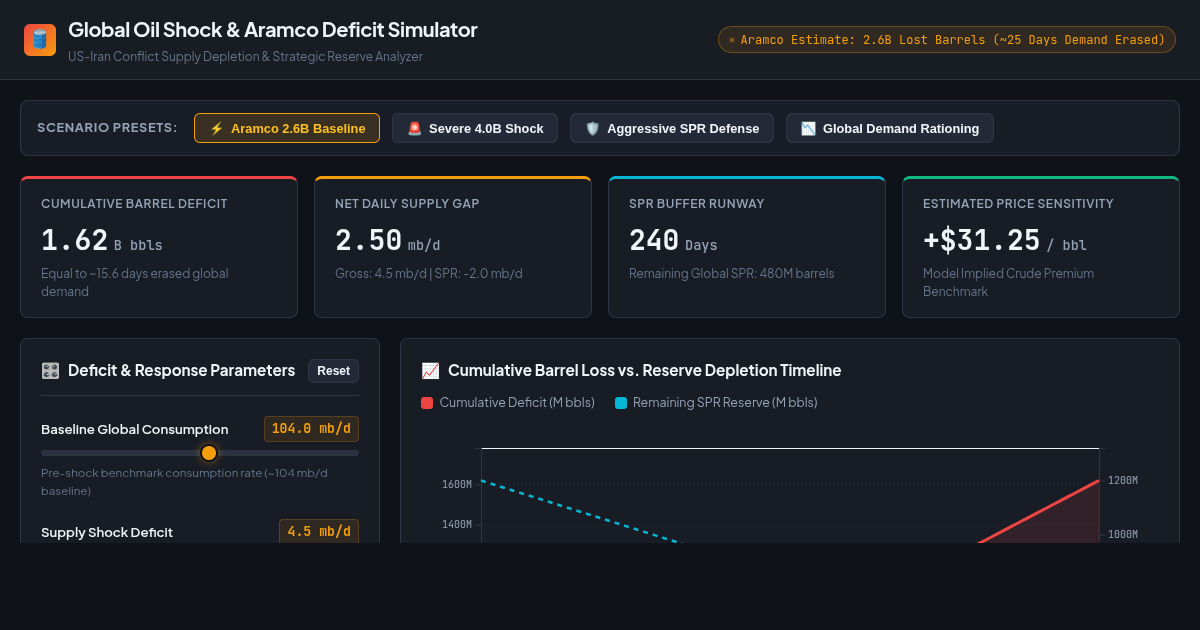This screenshot has height=630, width=1200.
Task: Click the Aramco Estimate 2.6B Lost Barrels badge
Action: (947, 40)
